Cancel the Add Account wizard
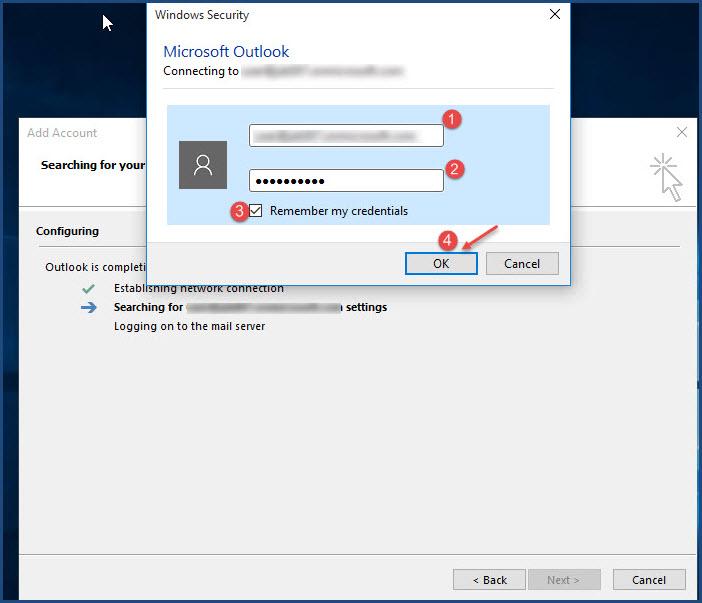This screenshot has height=603, width=702. coord(649,580)
